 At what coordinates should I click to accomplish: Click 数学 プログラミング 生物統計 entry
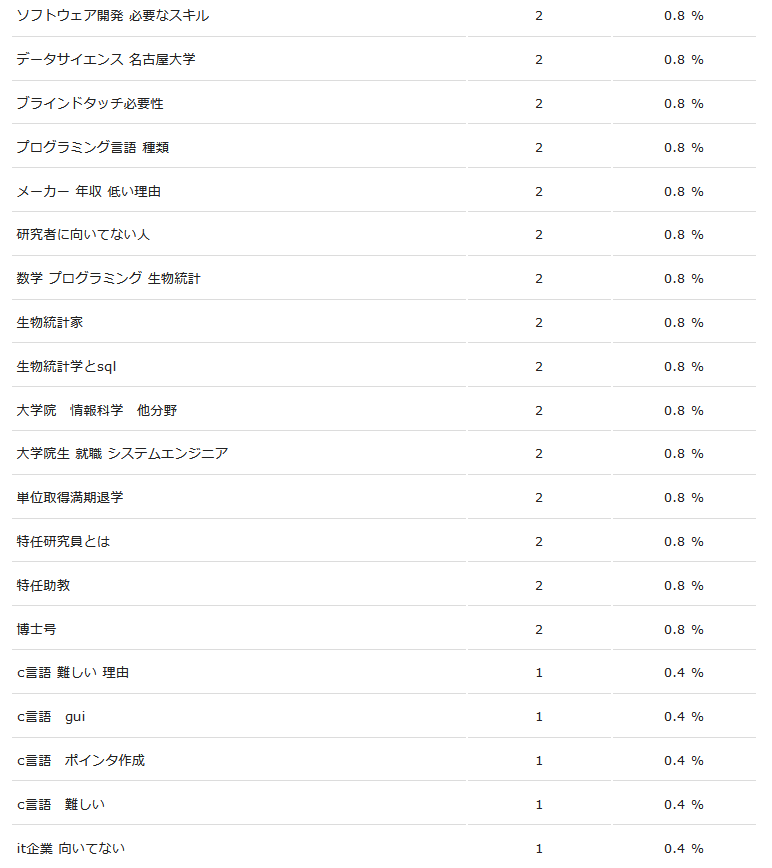[108, 278]
